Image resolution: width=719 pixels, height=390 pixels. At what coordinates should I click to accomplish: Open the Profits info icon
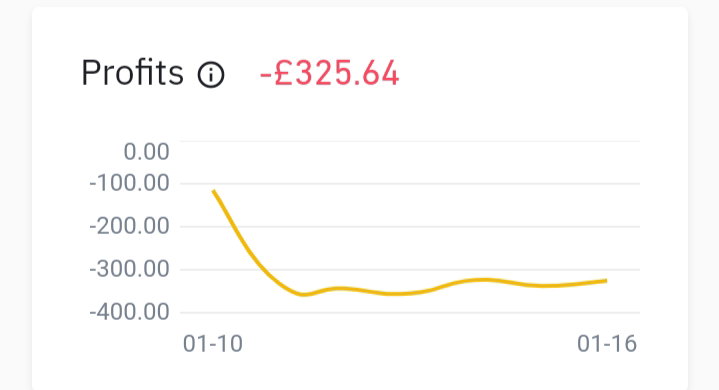[211, 74]
